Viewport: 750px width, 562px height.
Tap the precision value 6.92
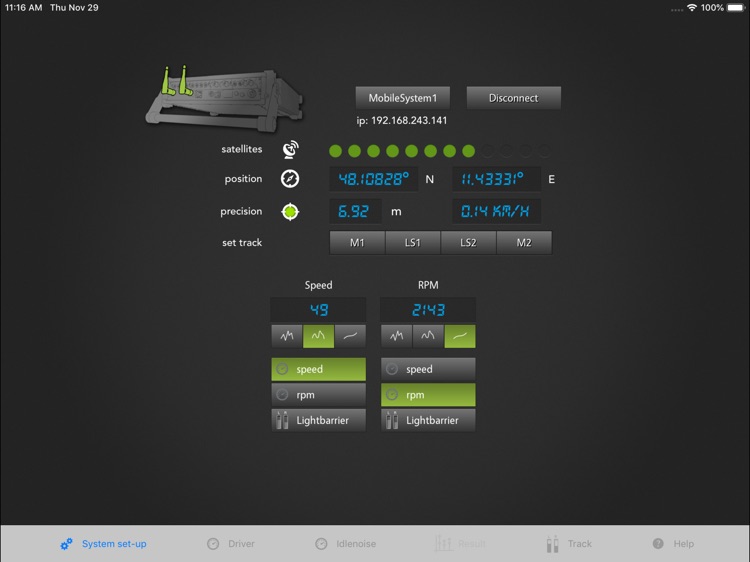(x=355, y=211)
